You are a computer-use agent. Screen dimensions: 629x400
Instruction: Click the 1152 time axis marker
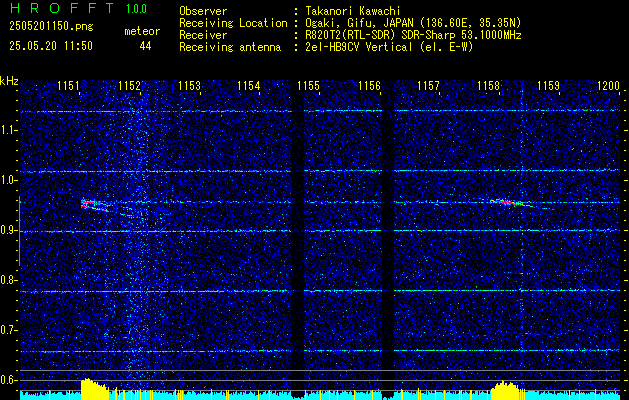click(129, 85)
